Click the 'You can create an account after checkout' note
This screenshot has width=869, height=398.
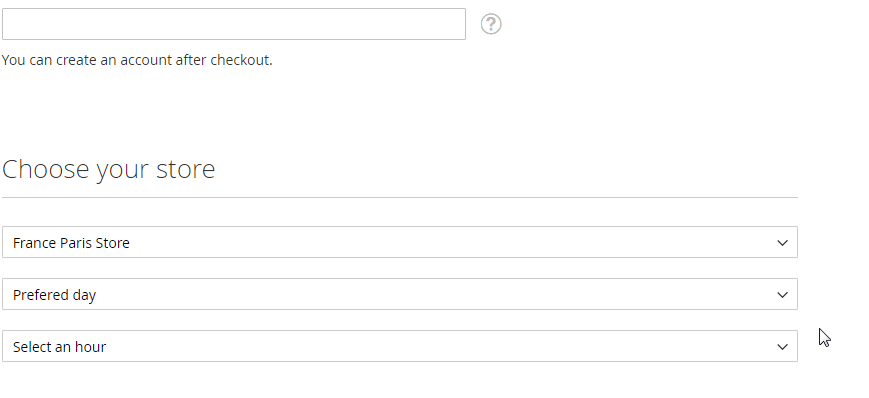137,60
